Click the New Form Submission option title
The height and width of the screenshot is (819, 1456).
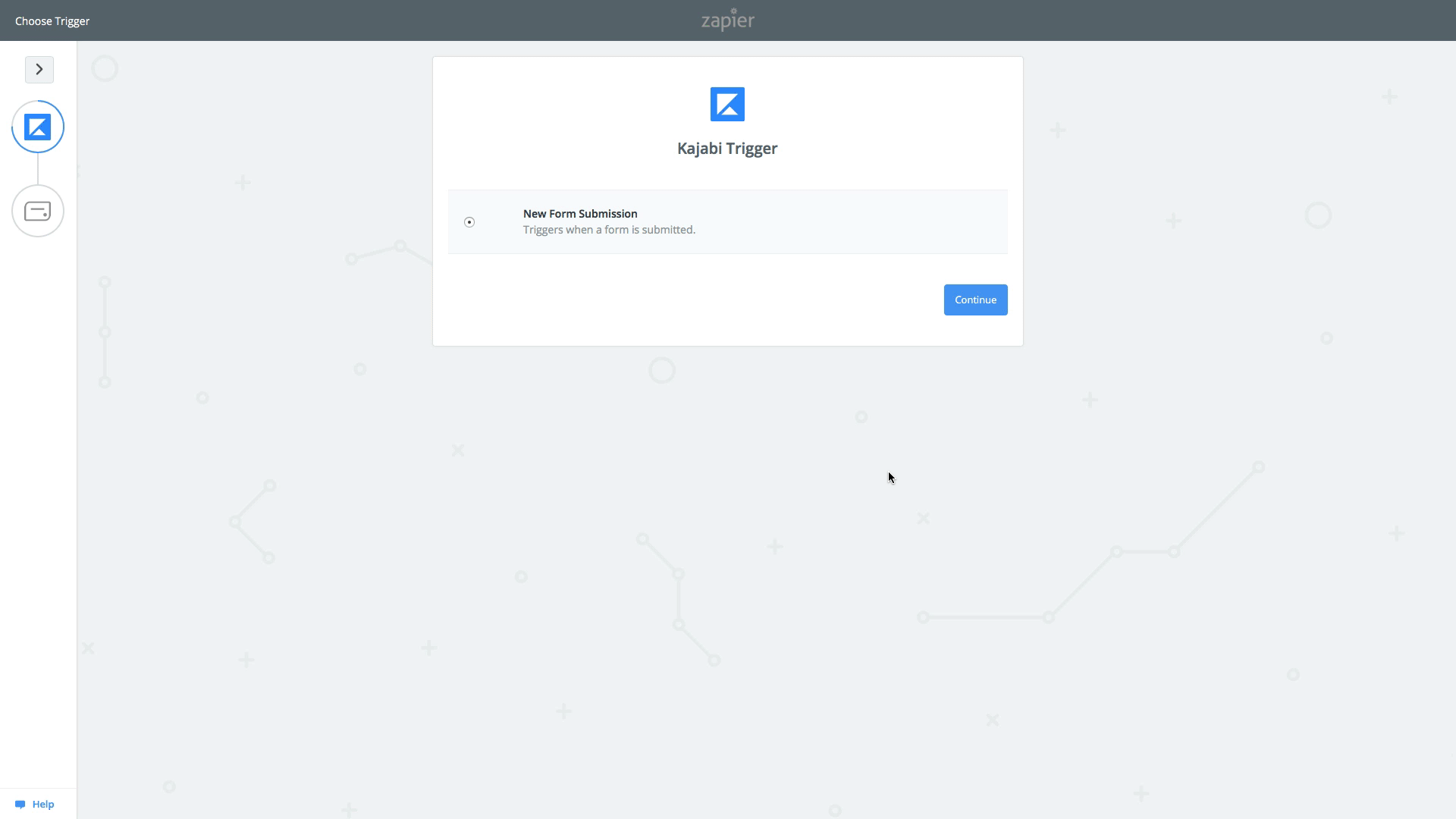[580, 214]
